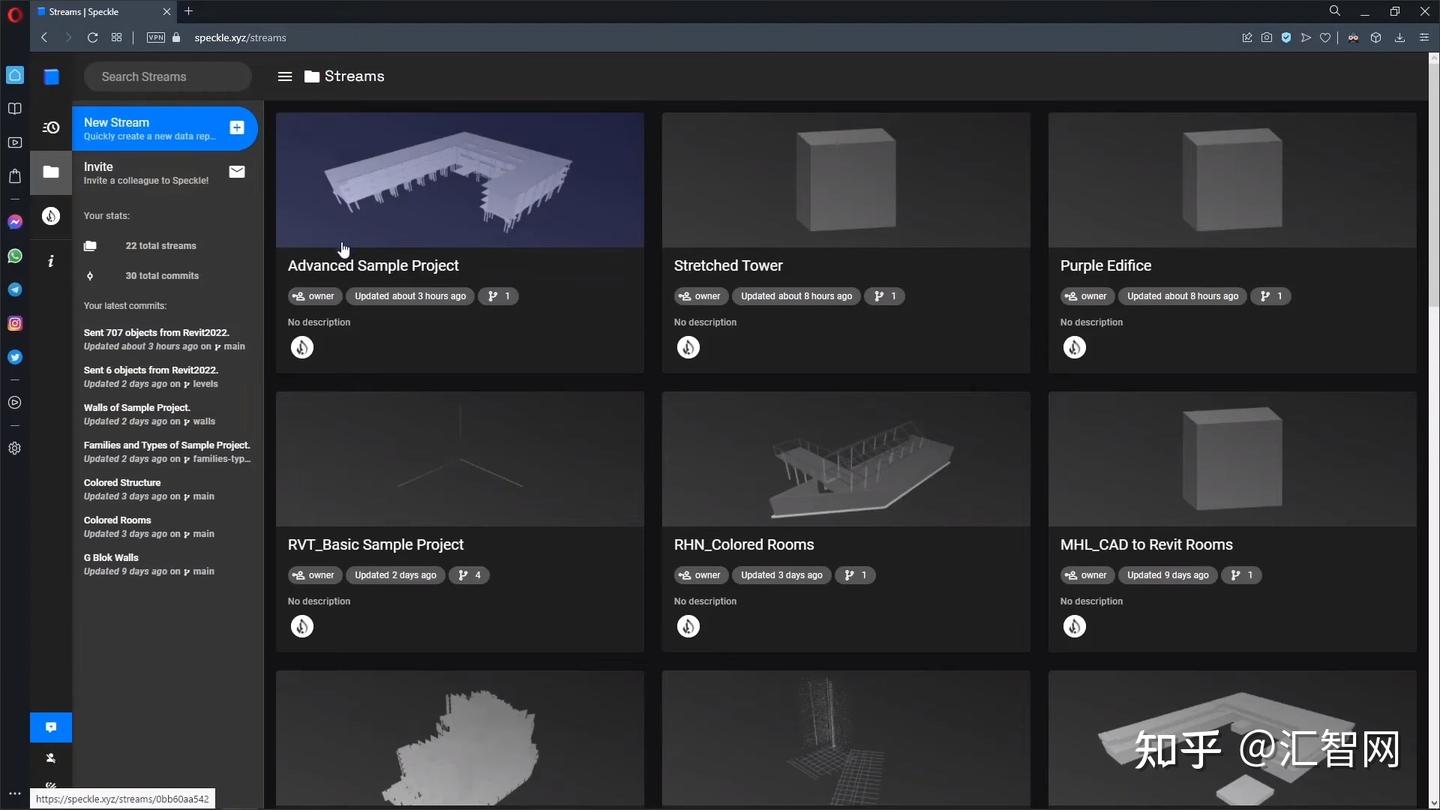Click the heart bookmark icon in address bar

1325,37
